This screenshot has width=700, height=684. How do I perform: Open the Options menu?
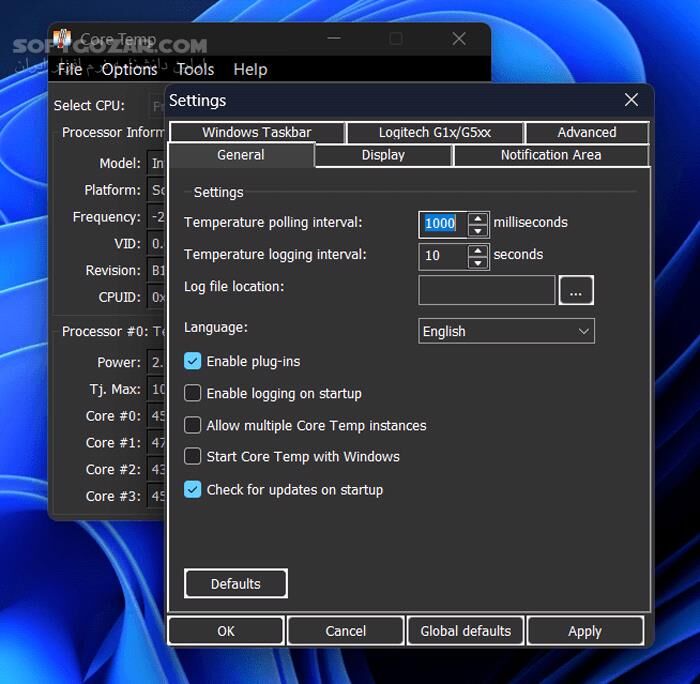pyautogui.click(x=129, y=69)
